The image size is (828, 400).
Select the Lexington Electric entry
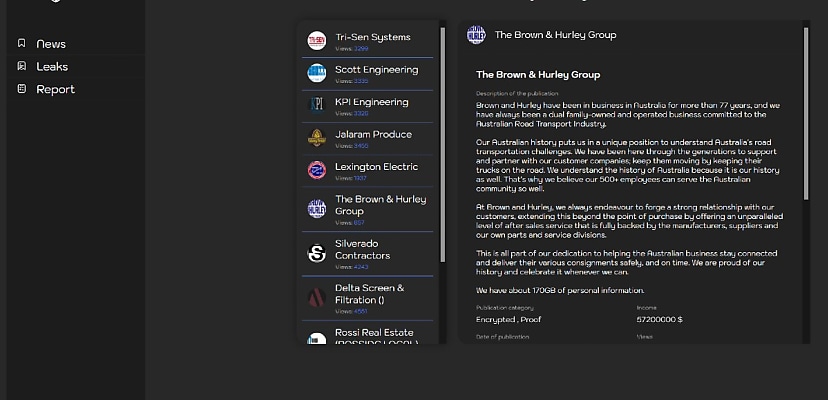pyautogui.click(x=368, y=171)
